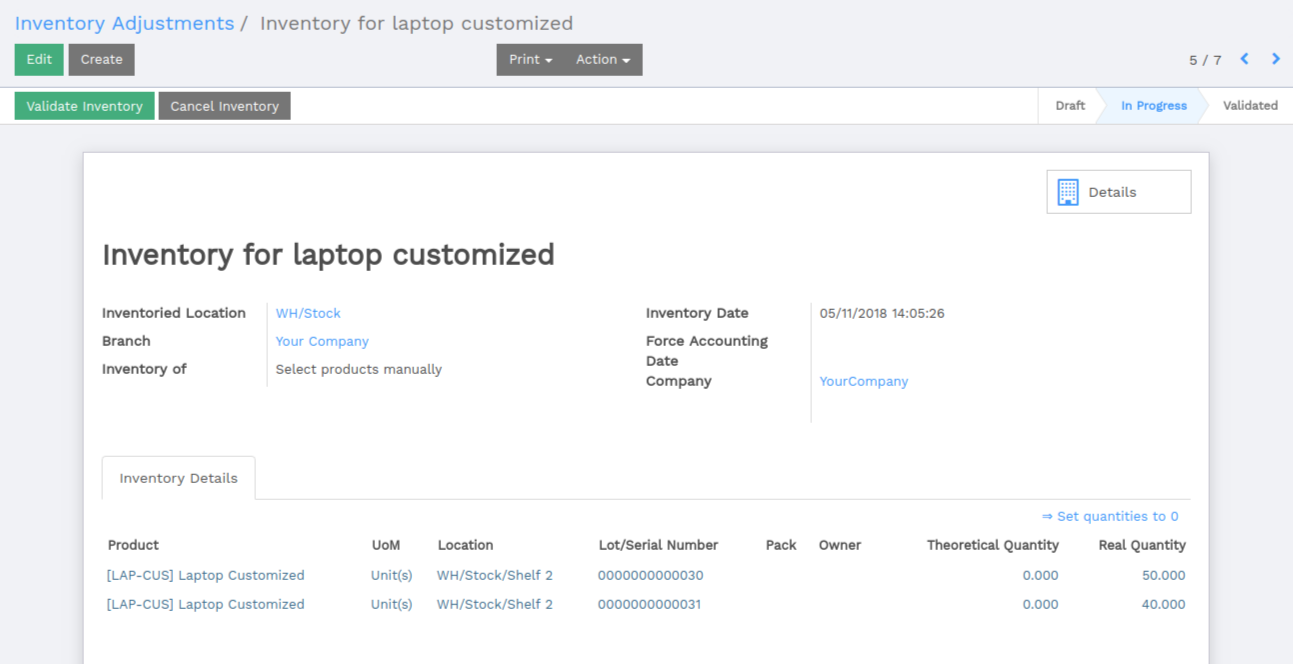The height and width of the screenshot is (664, 1293).
Task: Select the Draft status stage
Action: coord(1070,106)
